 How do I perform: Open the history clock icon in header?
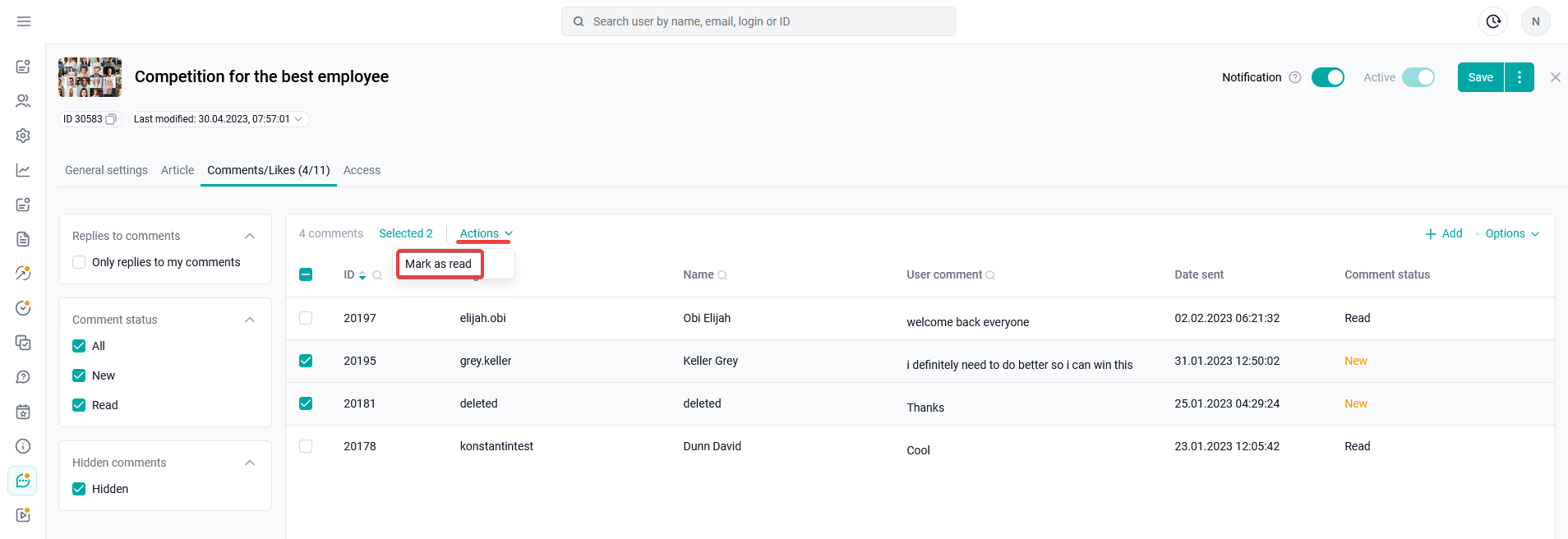[x=1493, y=21]
